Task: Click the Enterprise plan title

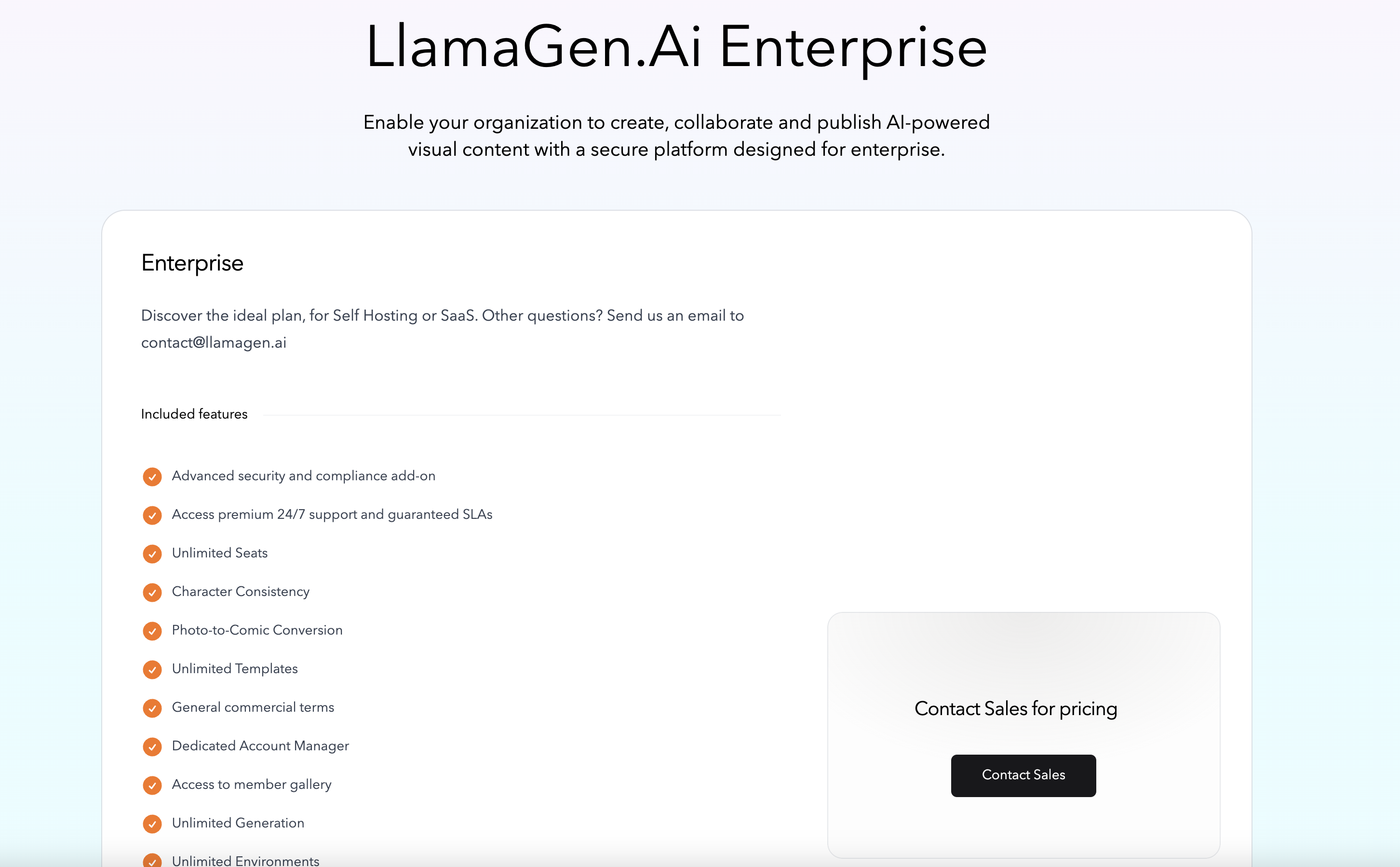Action: [192, 263]
